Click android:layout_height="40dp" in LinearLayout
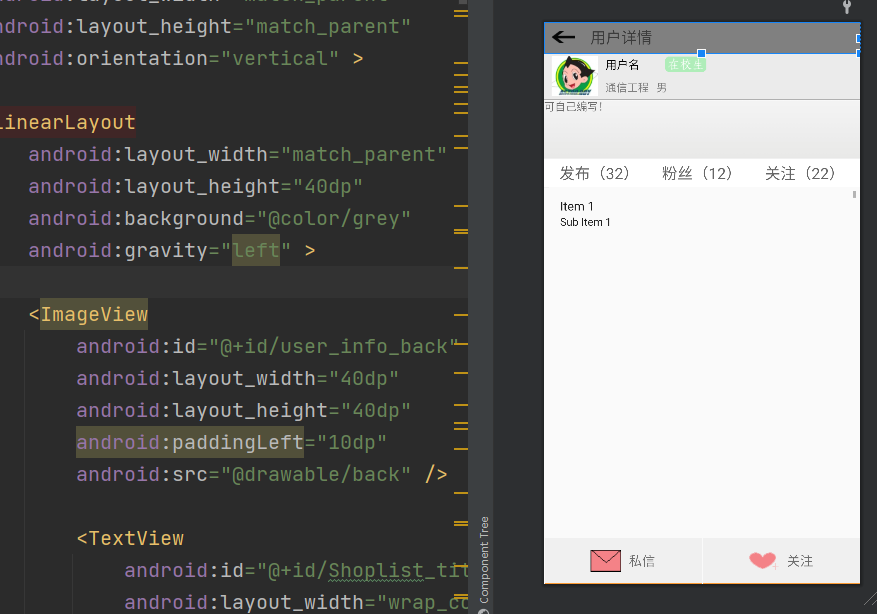 (196, 187)
